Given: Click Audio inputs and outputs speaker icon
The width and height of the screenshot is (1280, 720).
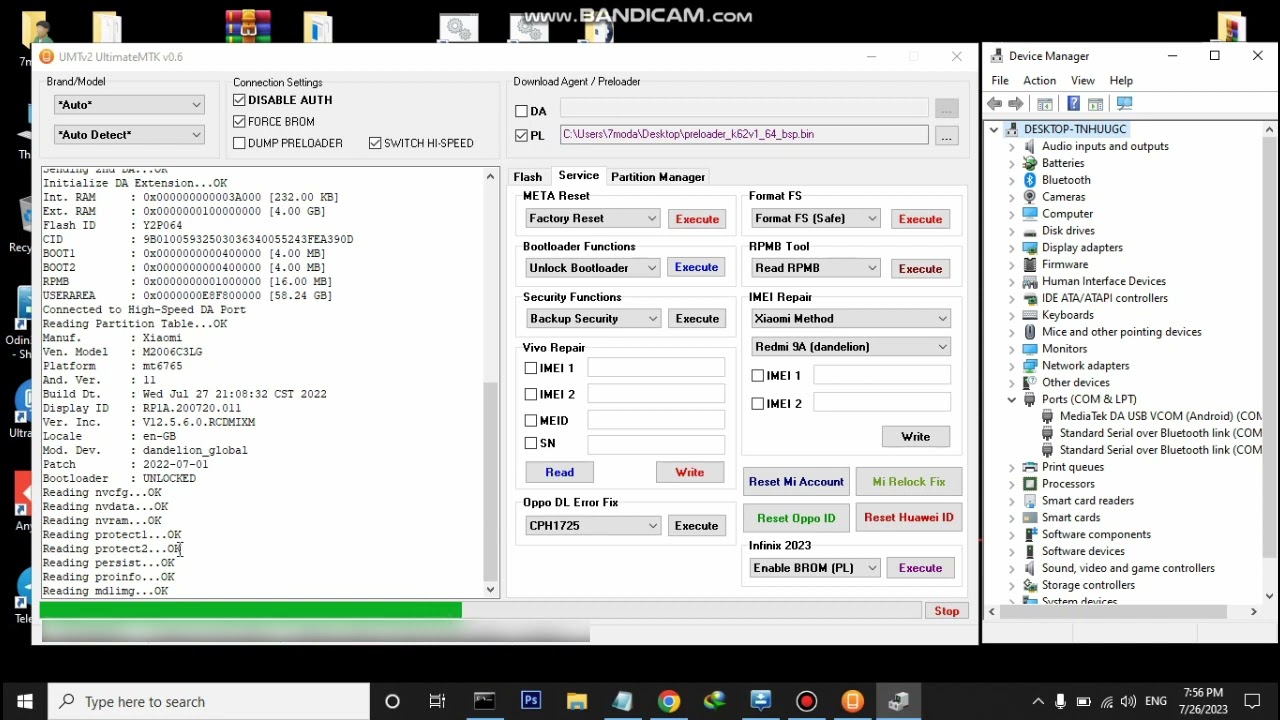Looking at the screenshot, I should tap(1030, 146).
